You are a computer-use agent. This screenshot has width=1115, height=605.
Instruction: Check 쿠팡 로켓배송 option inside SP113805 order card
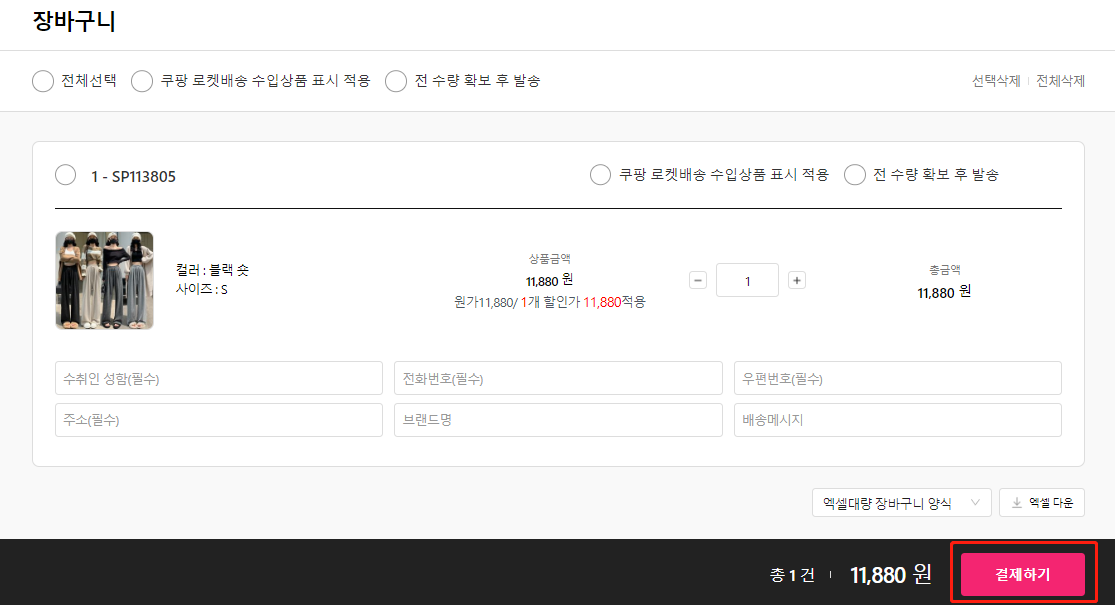pyautogui.click(x=600, y=175)
